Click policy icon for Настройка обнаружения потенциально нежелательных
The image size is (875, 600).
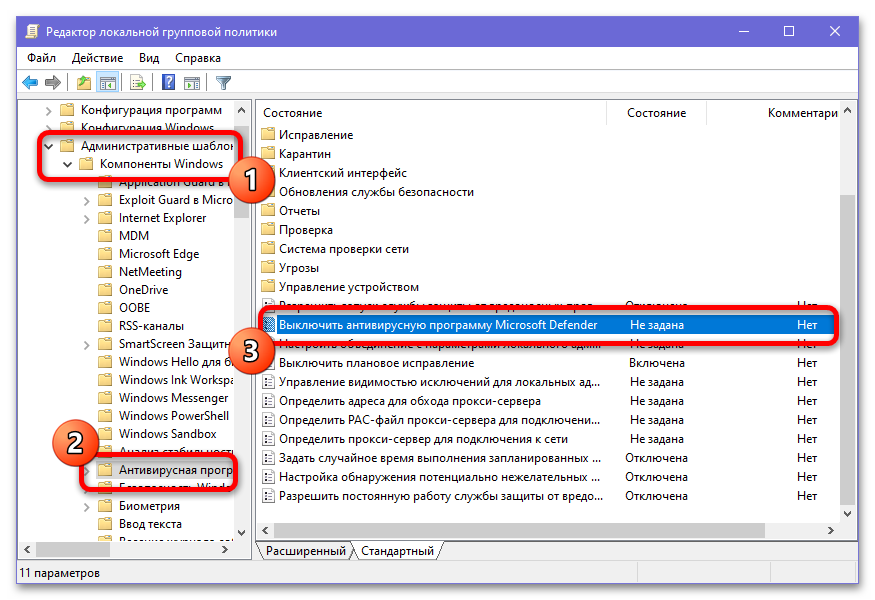click(268, 477)
